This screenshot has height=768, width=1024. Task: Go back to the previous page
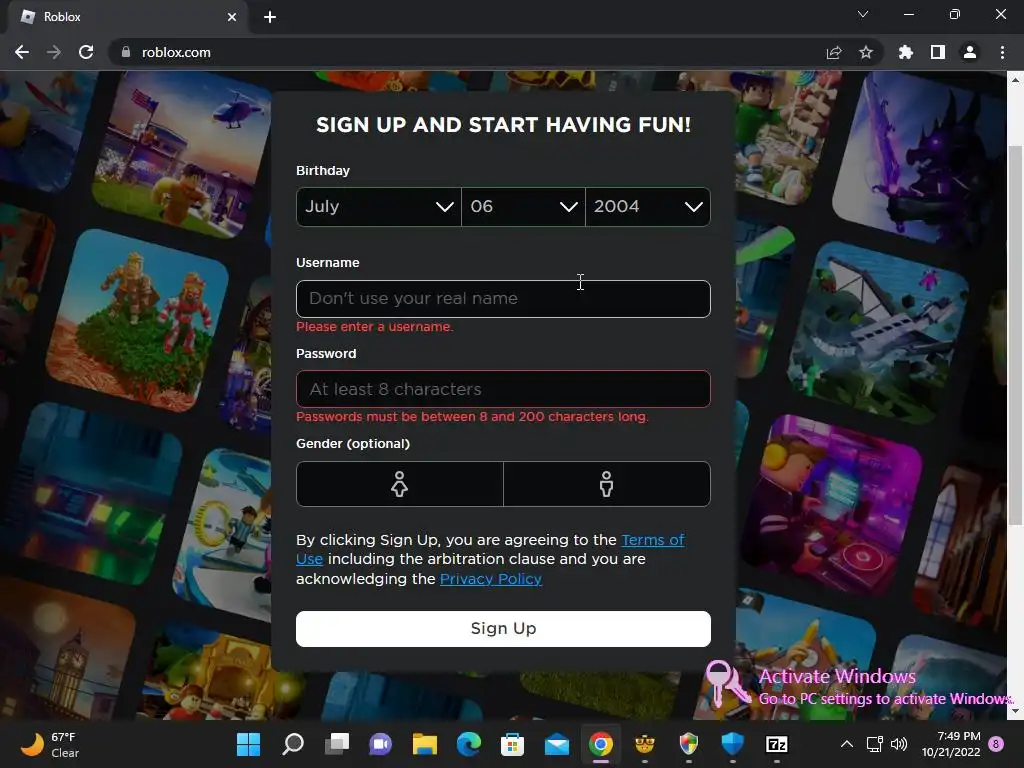pos(22,52)
